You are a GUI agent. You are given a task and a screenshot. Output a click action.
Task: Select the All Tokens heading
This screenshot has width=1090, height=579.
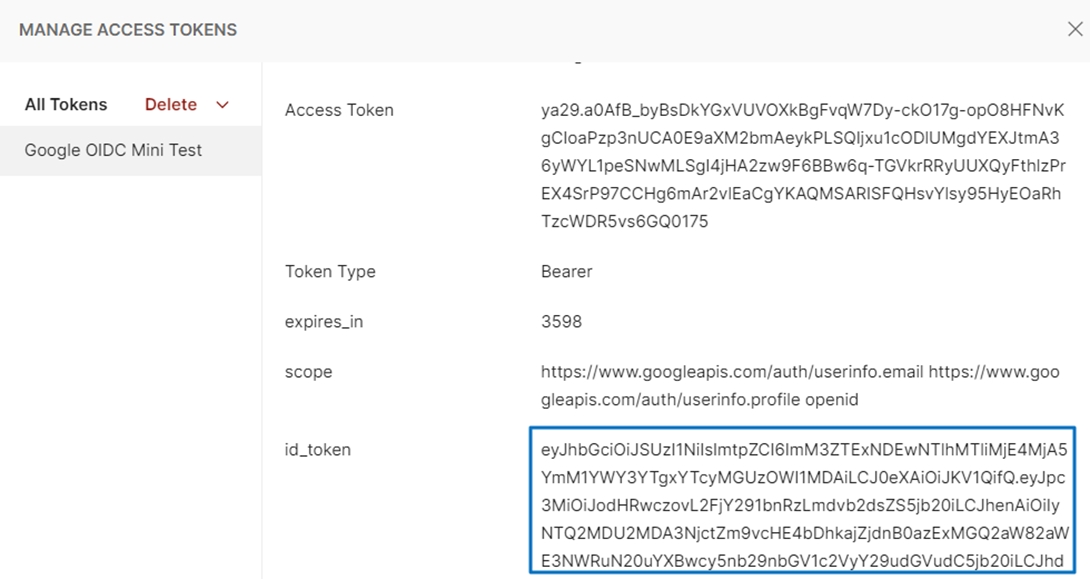point(66,105)
